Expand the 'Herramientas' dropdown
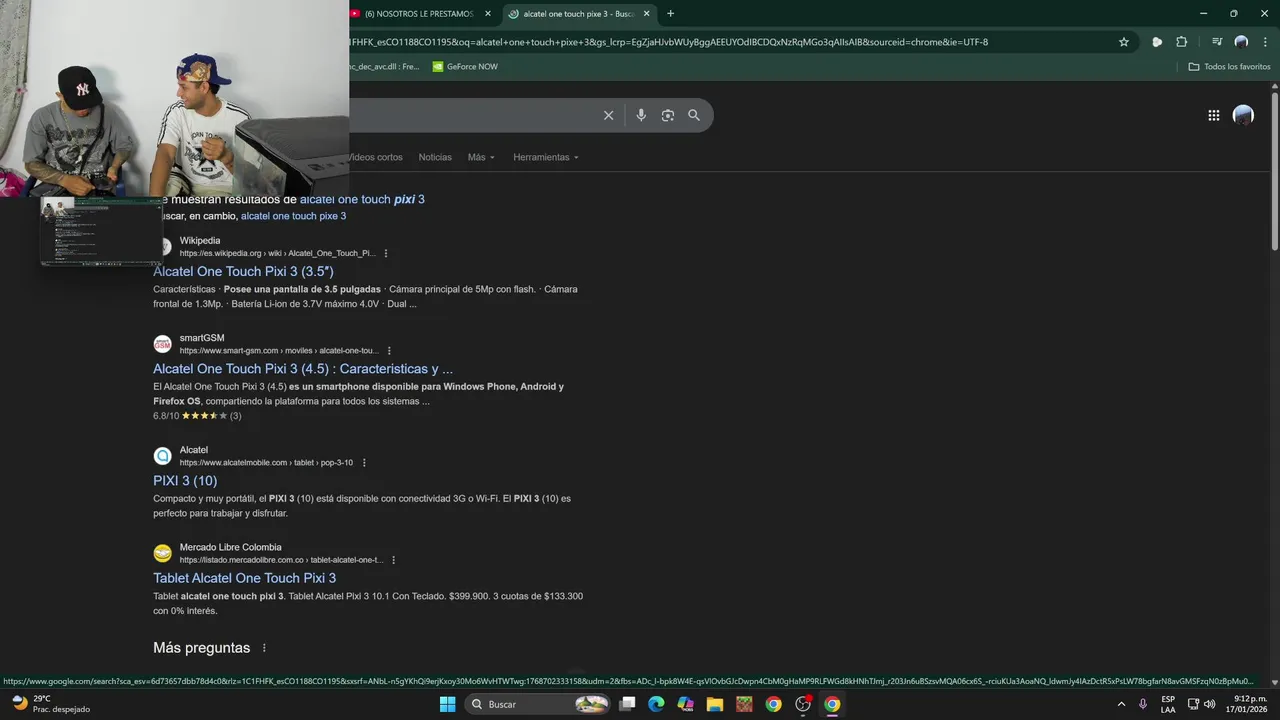Image resolution: width=1280 pixels, height=720 pixels. [x=546, y=157]
